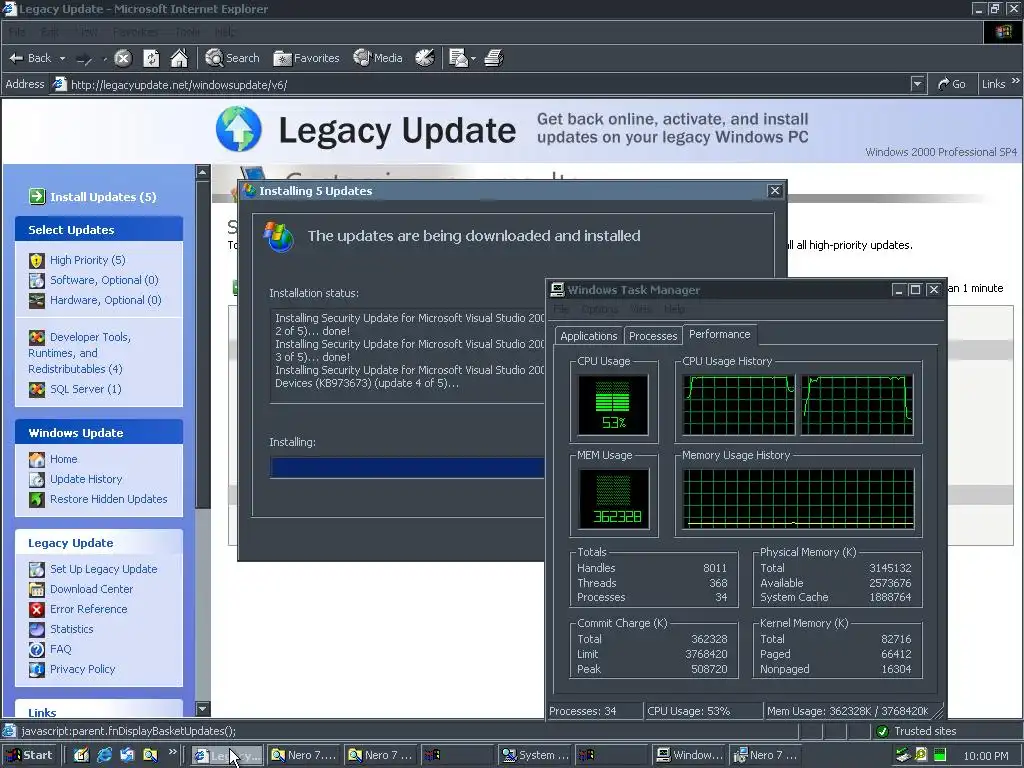Click Commit Charge Peak value 508720
1024x768 pixels.
(x=709, y=669)
